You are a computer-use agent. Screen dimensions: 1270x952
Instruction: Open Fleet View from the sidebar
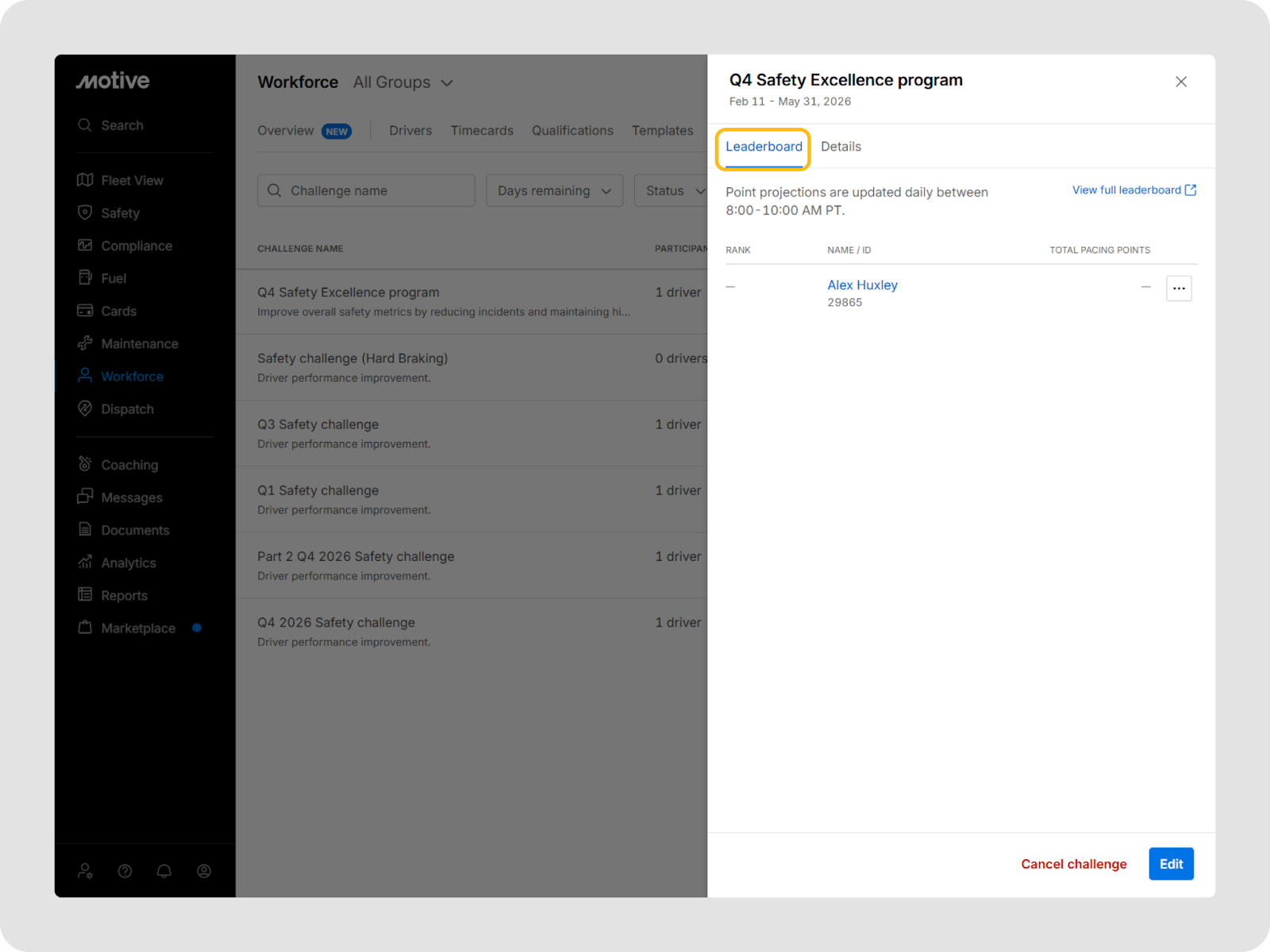pyautogui.click(x=131, y=180)
